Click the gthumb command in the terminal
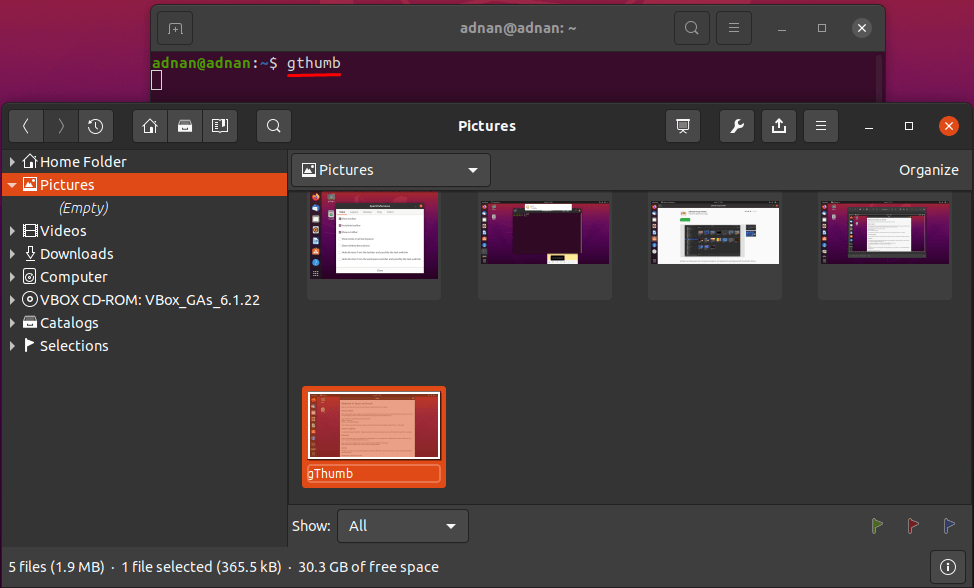This screenshot has width=974, height=588. click(314, 63)
